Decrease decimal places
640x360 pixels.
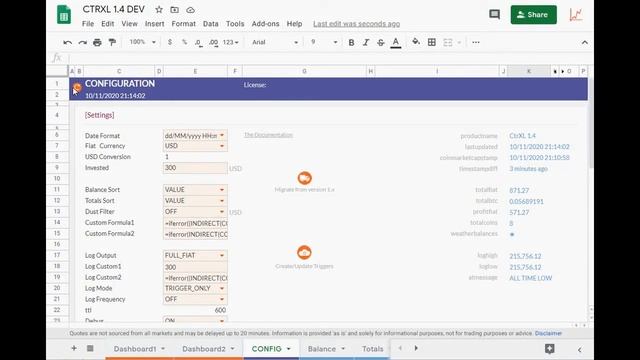point(199,42)
